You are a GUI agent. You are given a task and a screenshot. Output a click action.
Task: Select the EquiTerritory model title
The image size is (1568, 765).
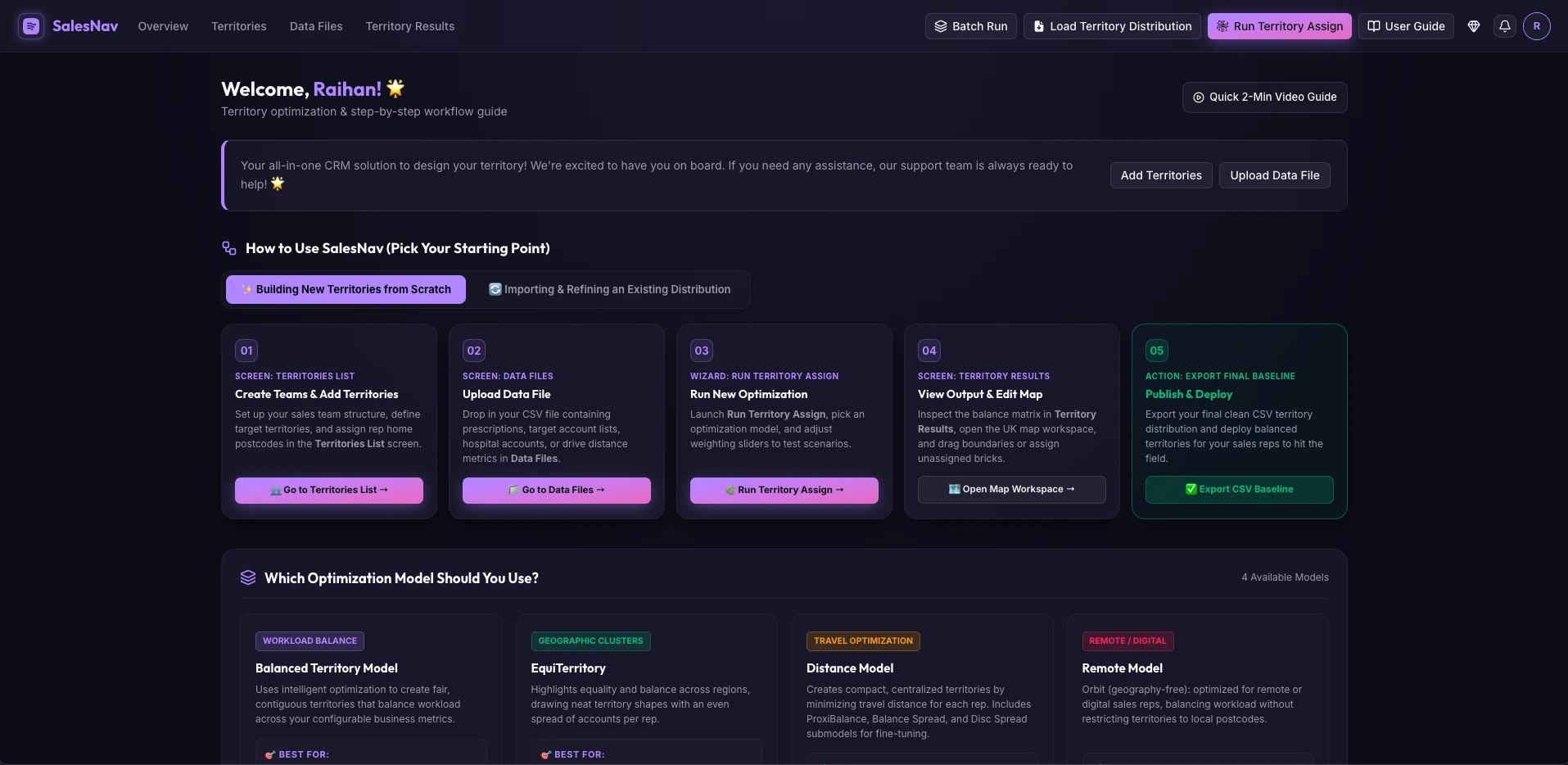click(568, 668)
